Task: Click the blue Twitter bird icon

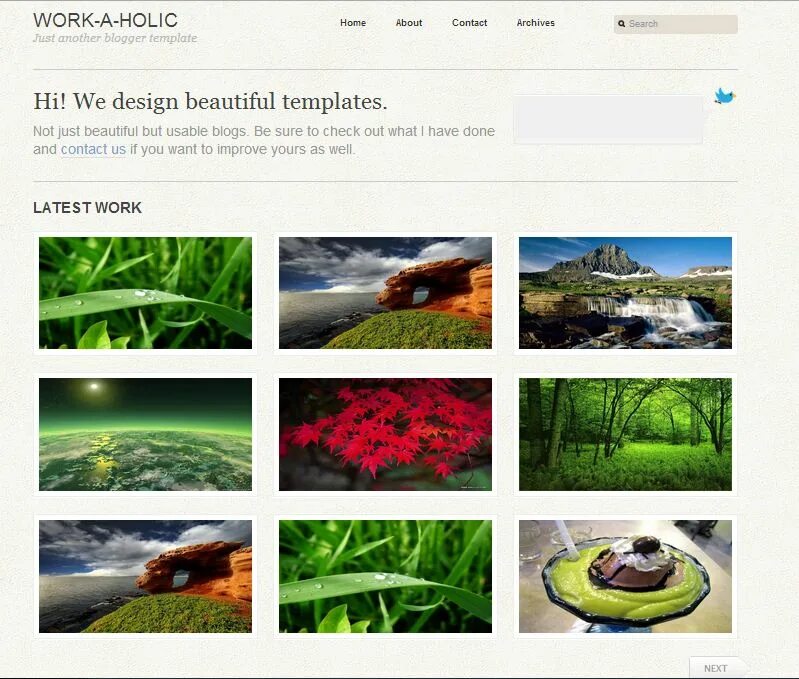Action: (725, 96)
